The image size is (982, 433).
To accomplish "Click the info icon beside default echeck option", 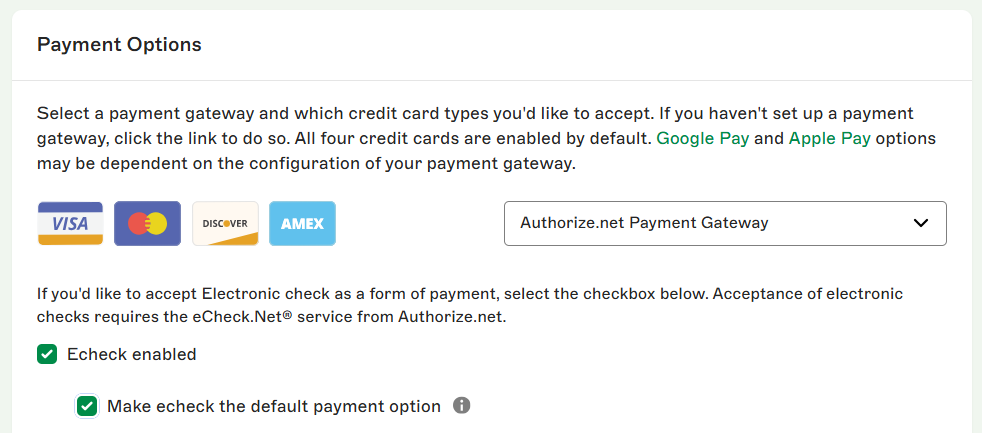I will (x=461, y=405).
